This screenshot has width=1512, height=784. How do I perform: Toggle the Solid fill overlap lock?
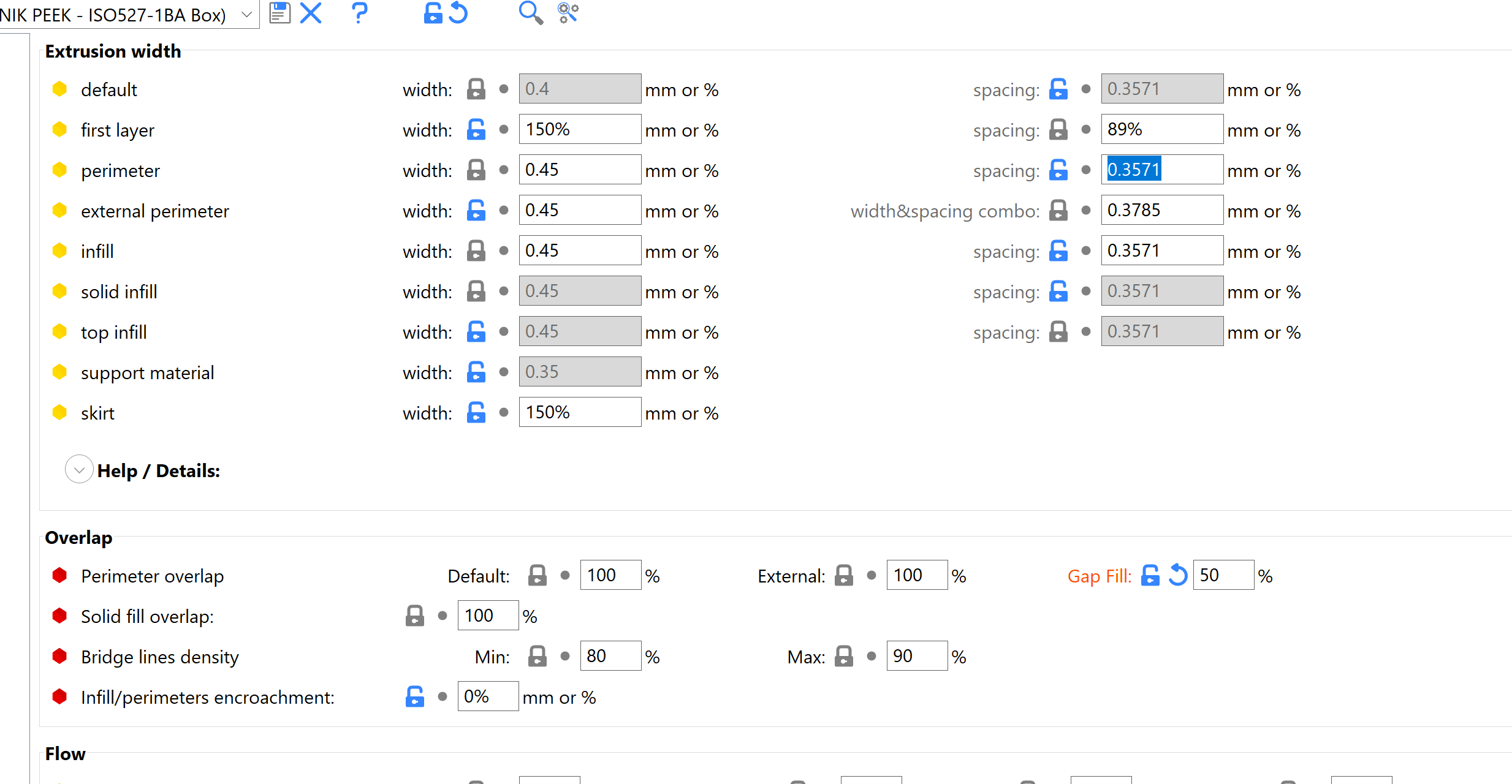(x=415, y=615)
